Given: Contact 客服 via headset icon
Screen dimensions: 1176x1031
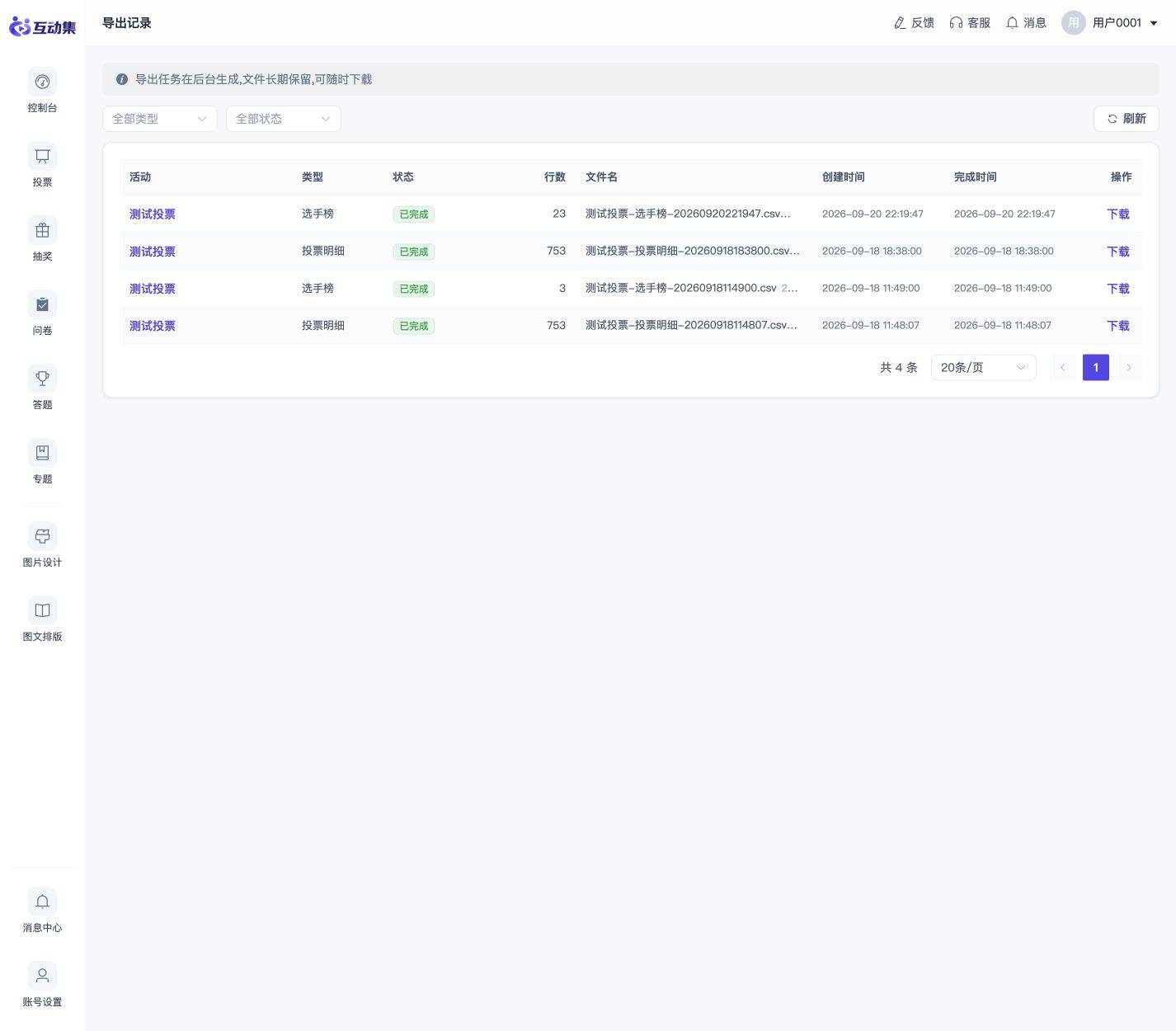Looking at the screenshot, I should pyautogui.click(x=956, y=23).
